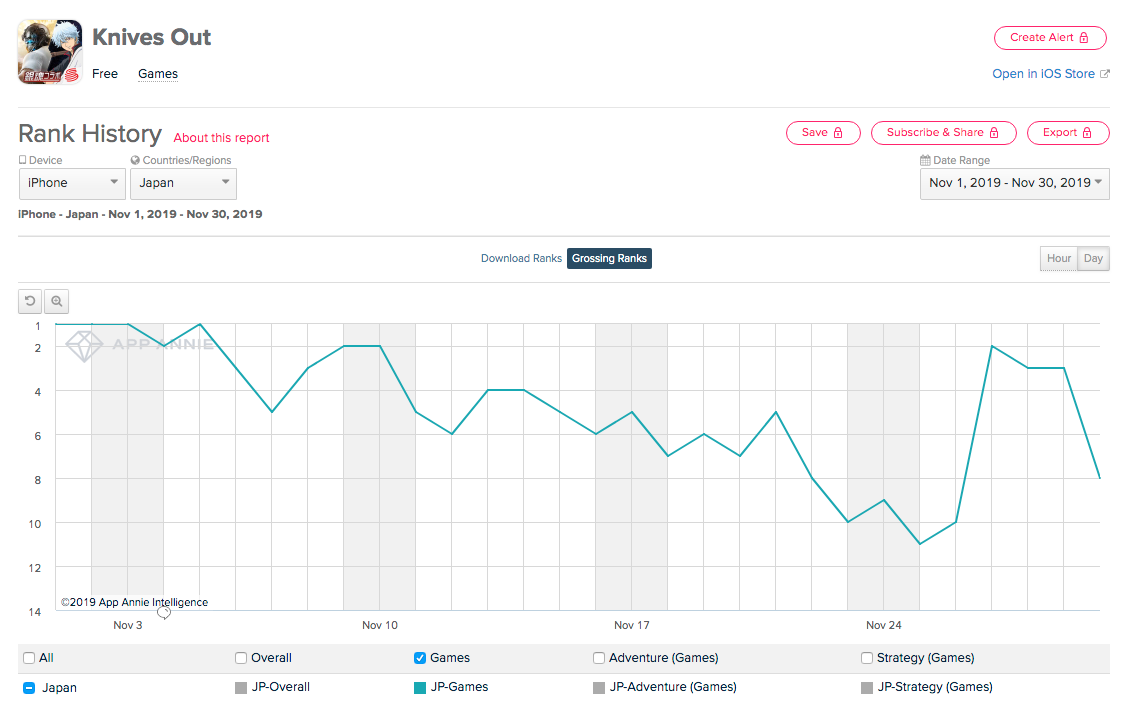Toggle the Japan row checkbox
The image size is (1126, 728).
(29, 688)
